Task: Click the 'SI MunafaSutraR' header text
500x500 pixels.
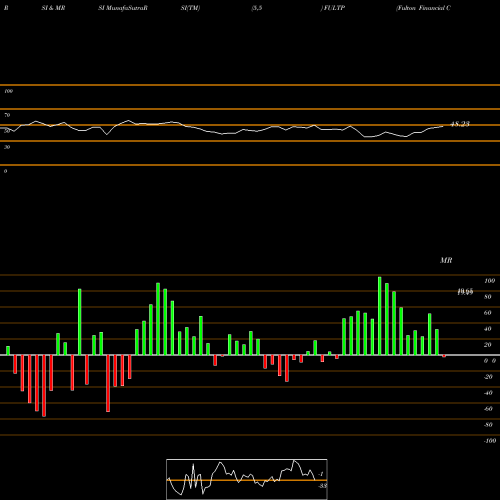Action: [123, 8]
